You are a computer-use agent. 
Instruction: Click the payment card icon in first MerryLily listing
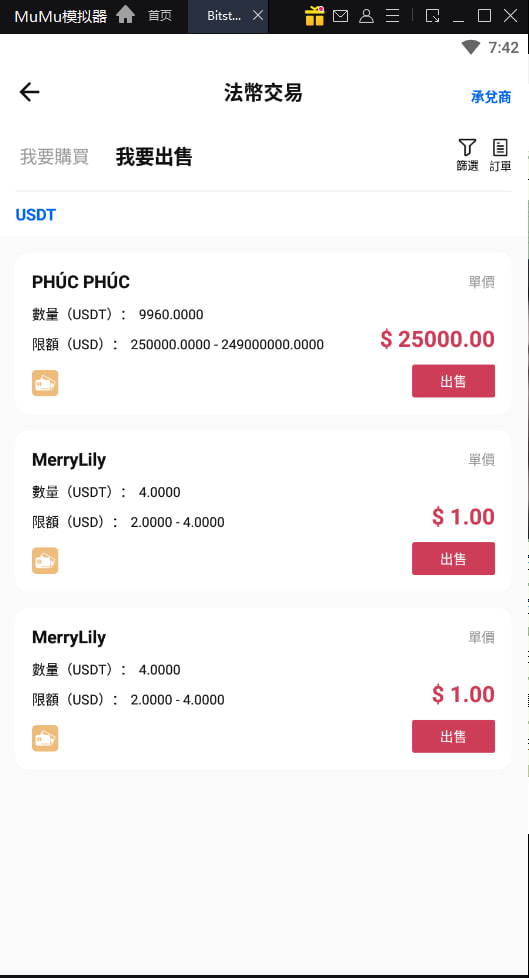coord(45,561)
